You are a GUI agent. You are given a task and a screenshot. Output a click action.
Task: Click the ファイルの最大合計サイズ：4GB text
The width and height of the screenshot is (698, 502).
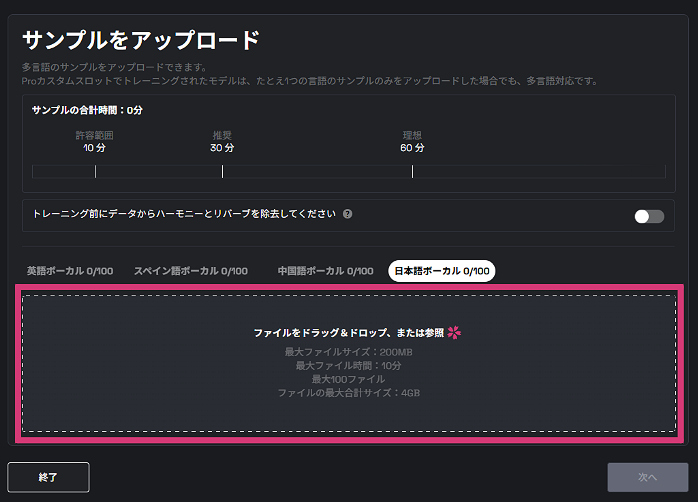(348, 393)
